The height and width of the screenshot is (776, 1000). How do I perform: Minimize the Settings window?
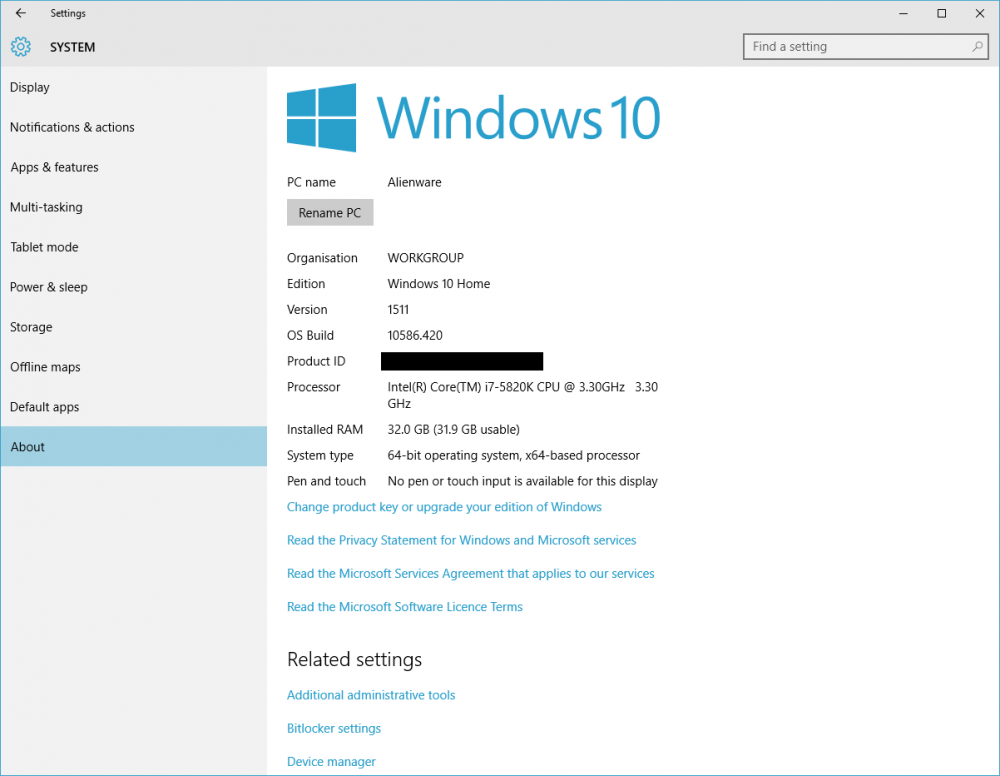(x=903, y=13)
